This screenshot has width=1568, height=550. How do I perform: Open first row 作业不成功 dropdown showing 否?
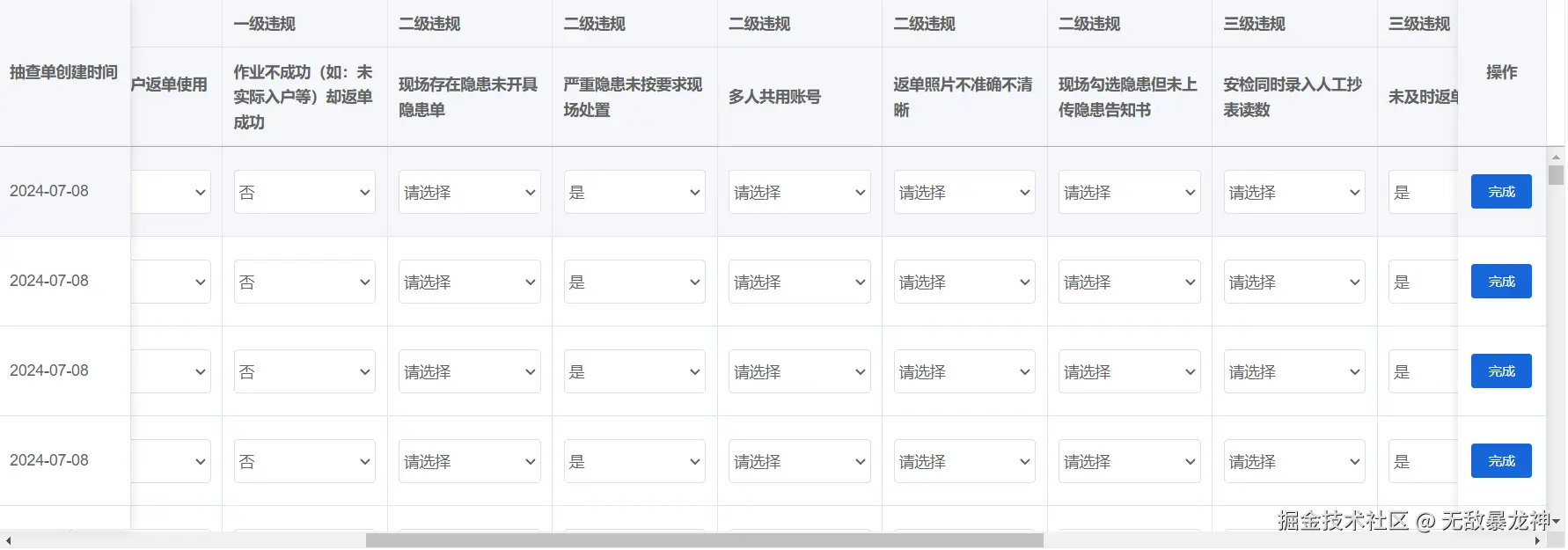[304, 193]
